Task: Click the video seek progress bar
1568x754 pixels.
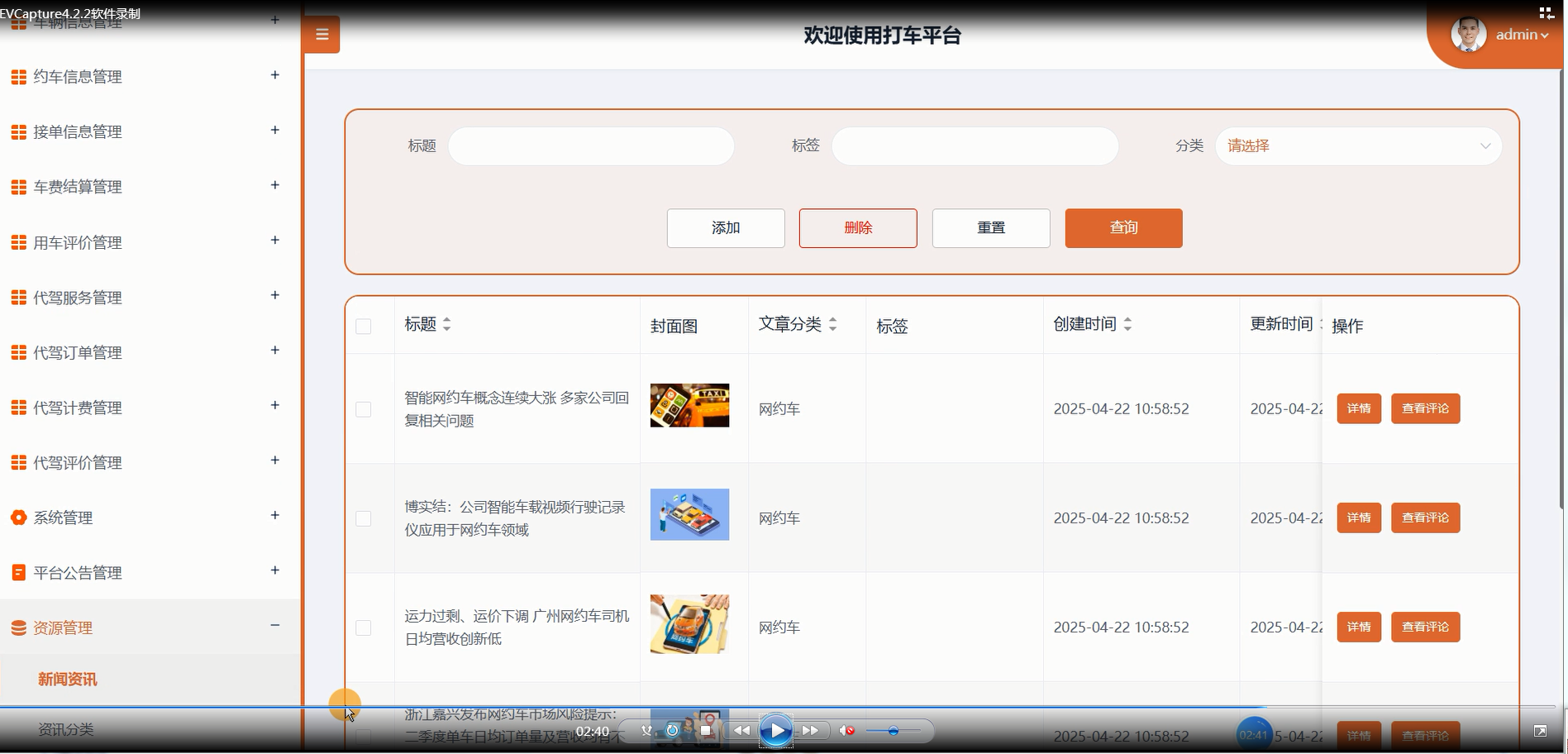Action: click(777, 707)
